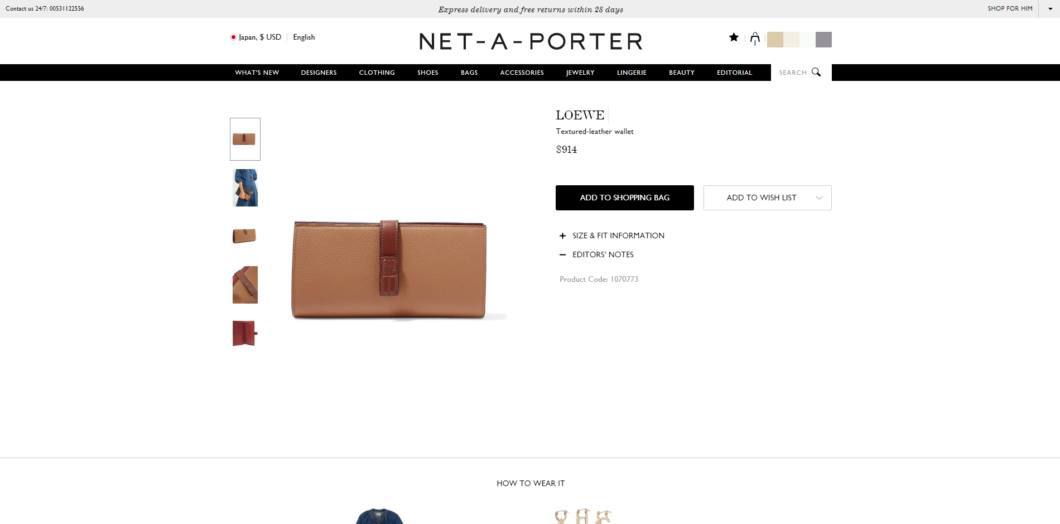Collapse Editors' Notes minus icon
Screen dimensions: 1060x524
(562, 255)
